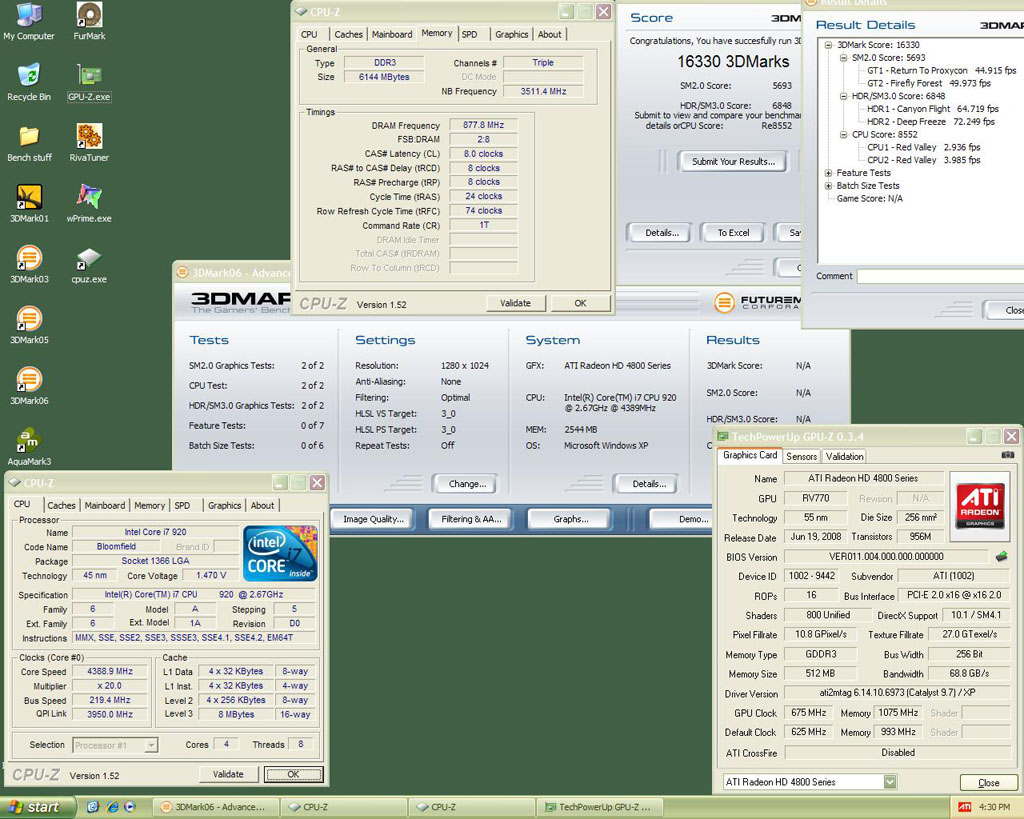
Task: Switch to Caches tab in memory CPU-Z
Action: (348, 34)
